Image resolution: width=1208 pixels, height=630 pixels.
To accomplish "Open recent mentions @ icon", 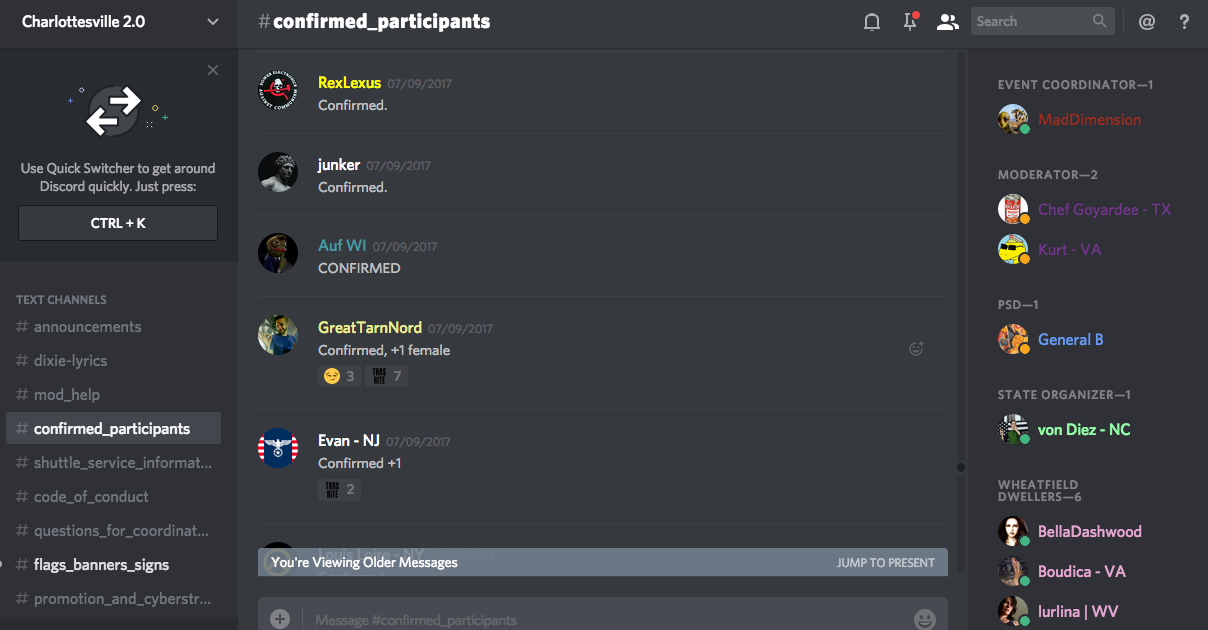I will 1147,21.
